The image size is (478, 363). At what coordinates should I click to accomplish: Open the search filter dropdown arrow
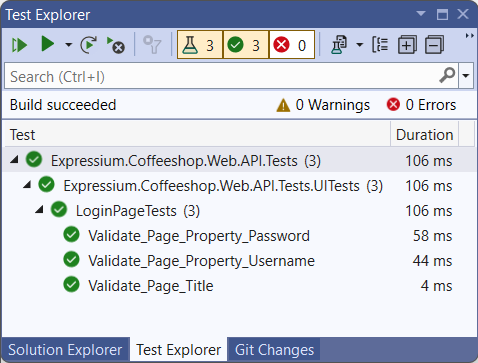click(x=466, y=76)
